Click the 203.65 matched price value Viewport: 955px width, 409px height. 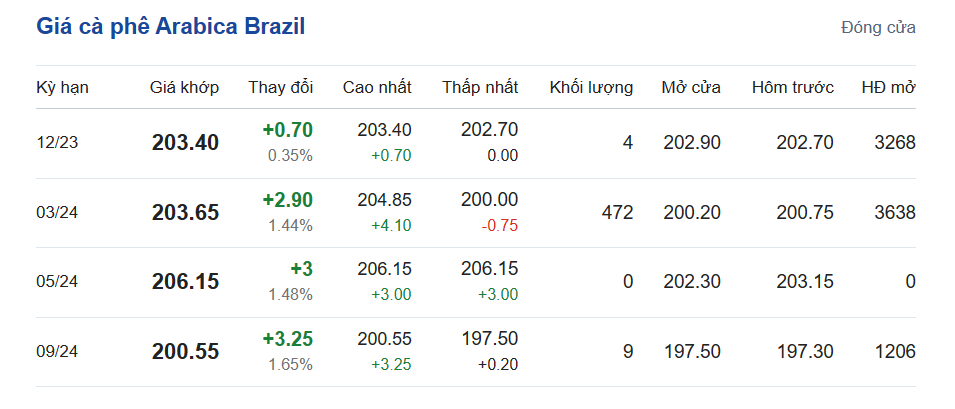(185, 213)
